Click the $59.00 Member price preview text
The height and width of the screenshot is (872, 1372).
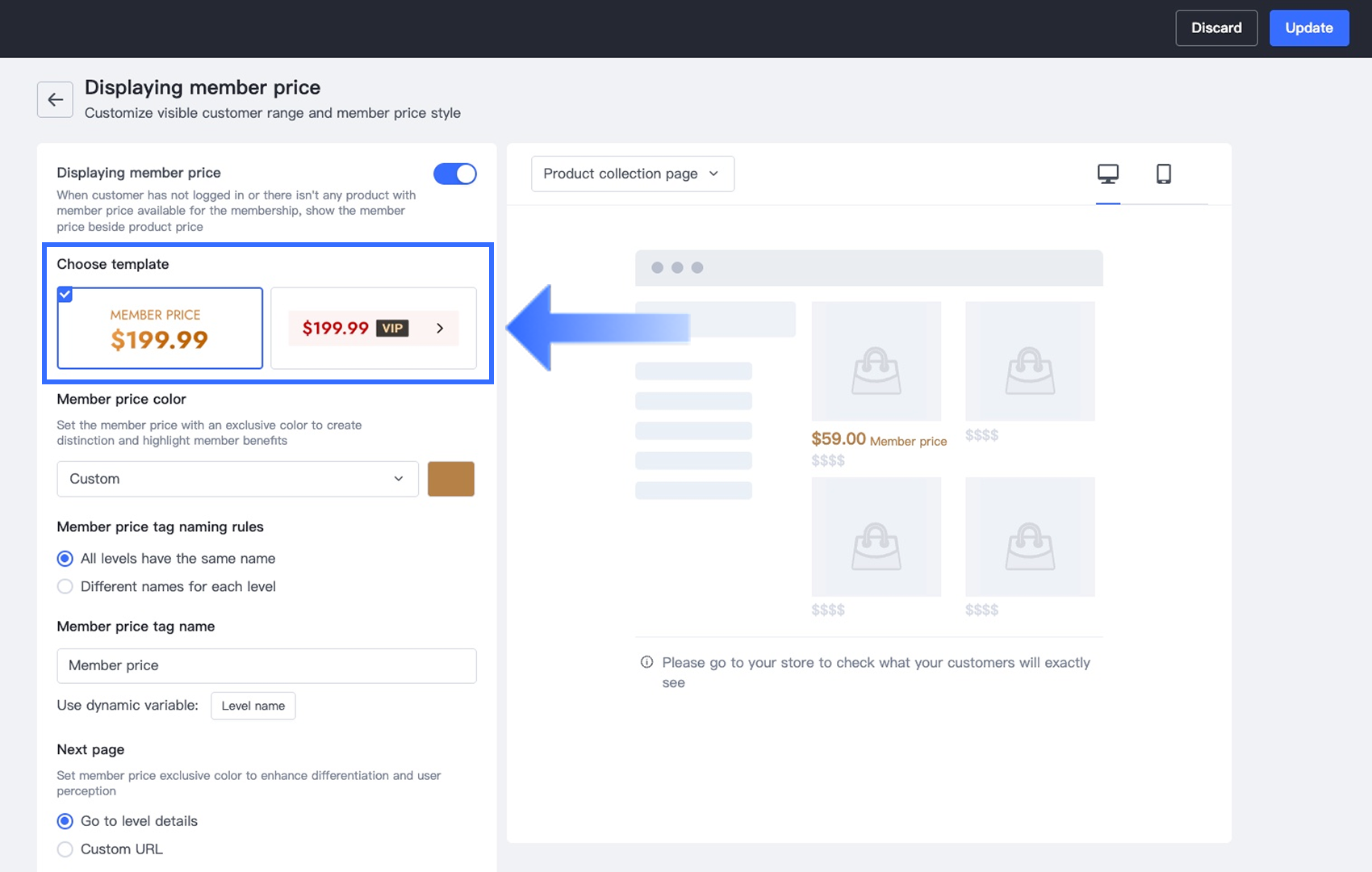879,439
